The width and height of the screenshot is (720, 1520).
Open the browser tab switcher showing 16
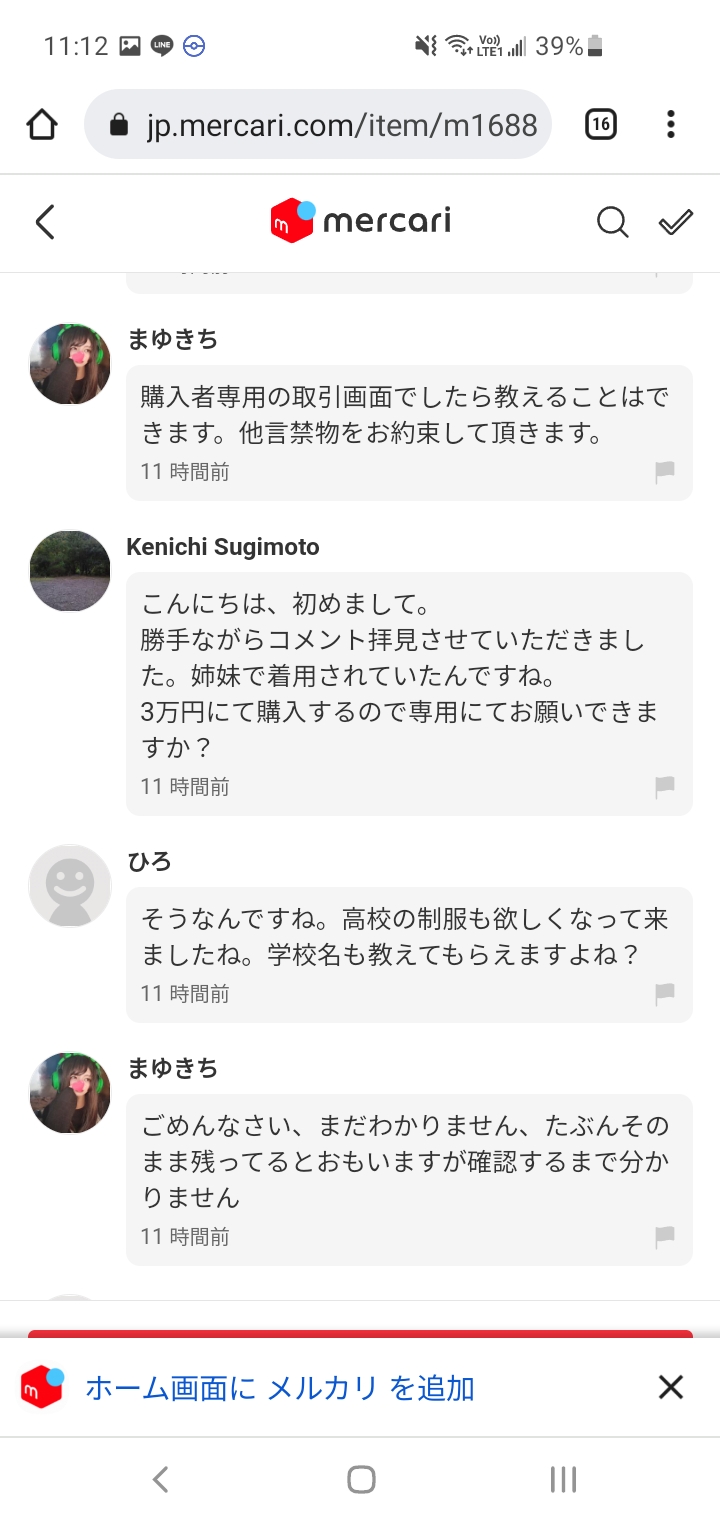point(600,125)
